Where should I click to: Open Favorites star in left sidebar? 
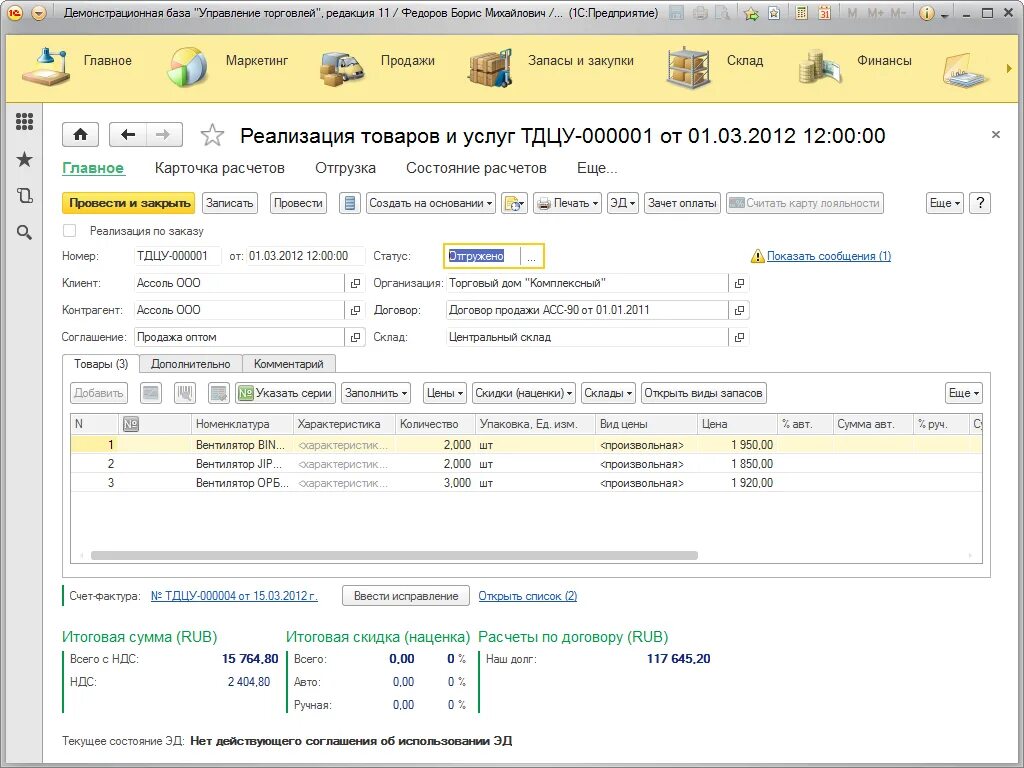click(x=24, y=159)
